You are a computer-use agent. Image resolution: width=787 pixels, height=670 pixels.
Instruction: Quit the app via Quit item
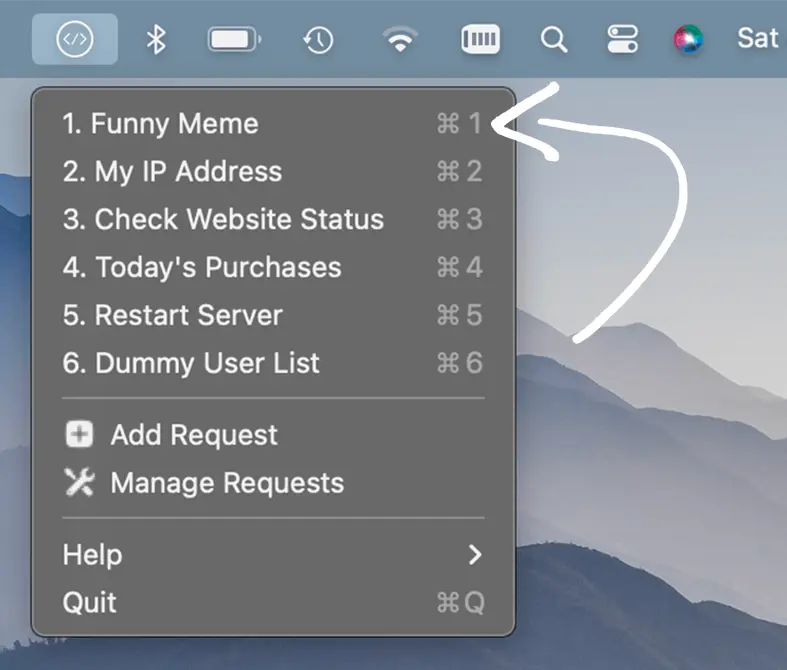(x=273, y=602)
